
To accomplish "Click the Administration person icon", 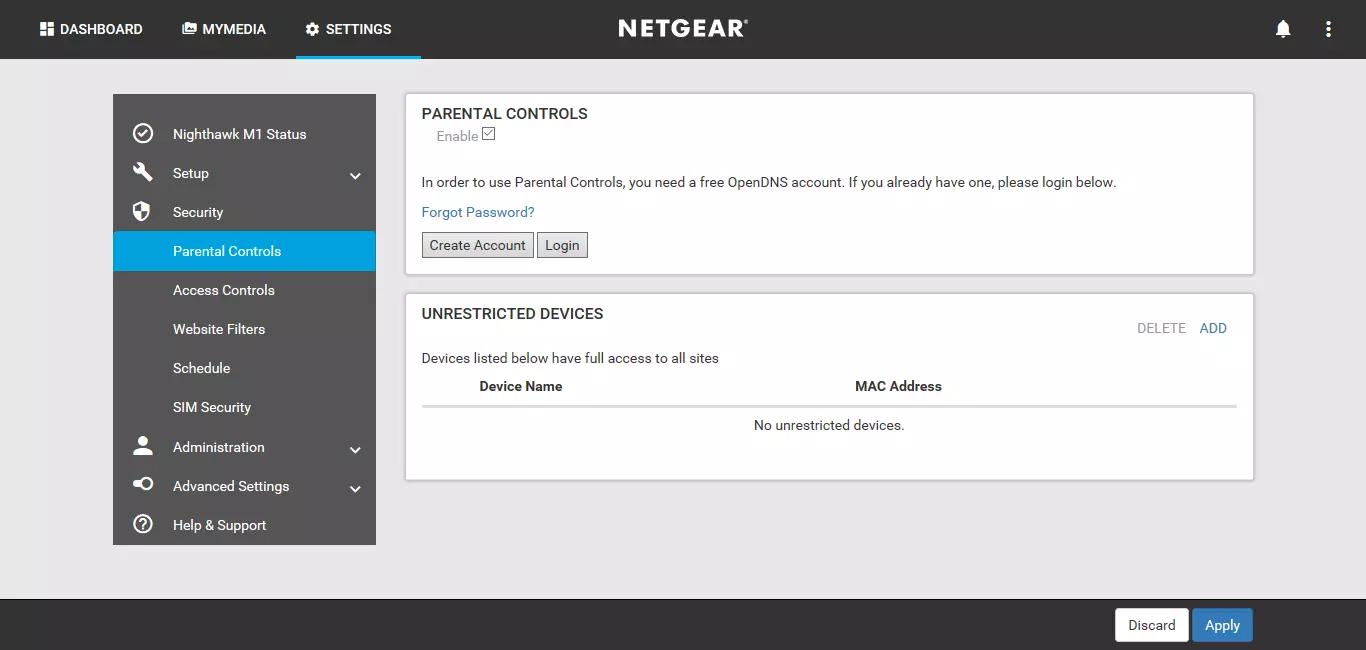I will coord(143,446).
